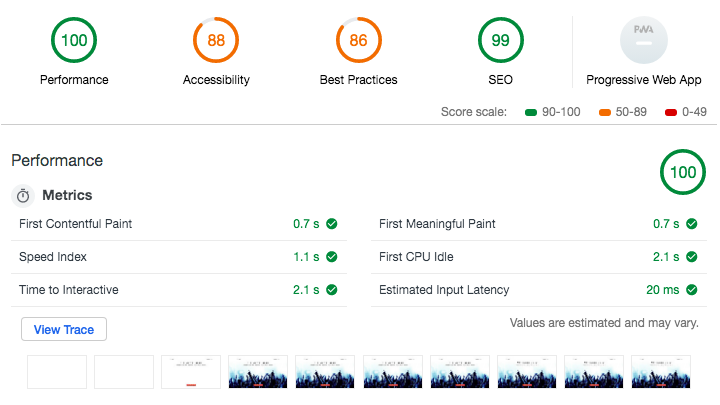Viewport: 720px width, 405px height.
Task: Expand the Time to Interactive metric row
Action: point(179,290)
